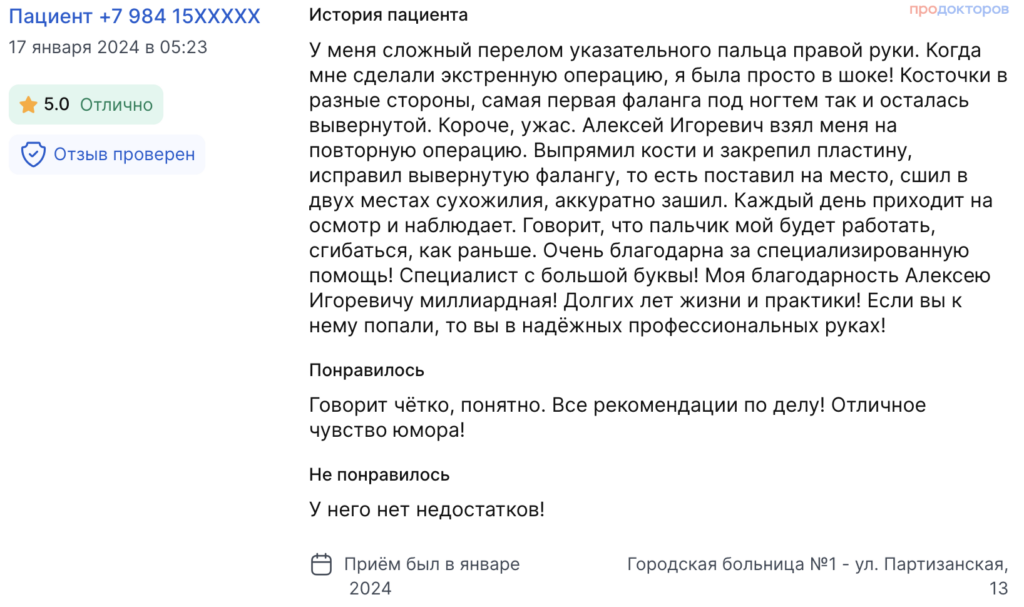Click the words 'Короче, ужас.' in the review

pyautogui.click(x=507, y=125)
